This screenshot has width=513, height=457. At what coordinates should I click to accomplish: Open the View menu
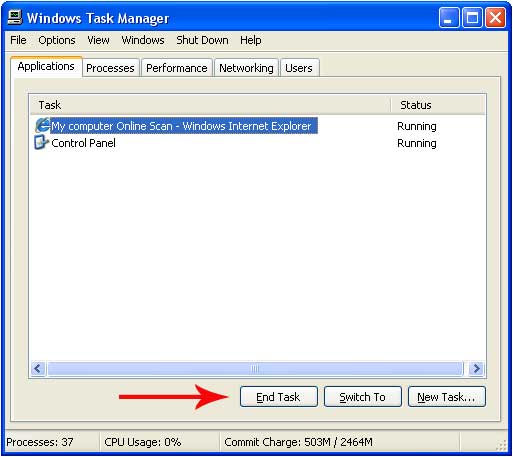pyautogui.click(x=98, y=40)
